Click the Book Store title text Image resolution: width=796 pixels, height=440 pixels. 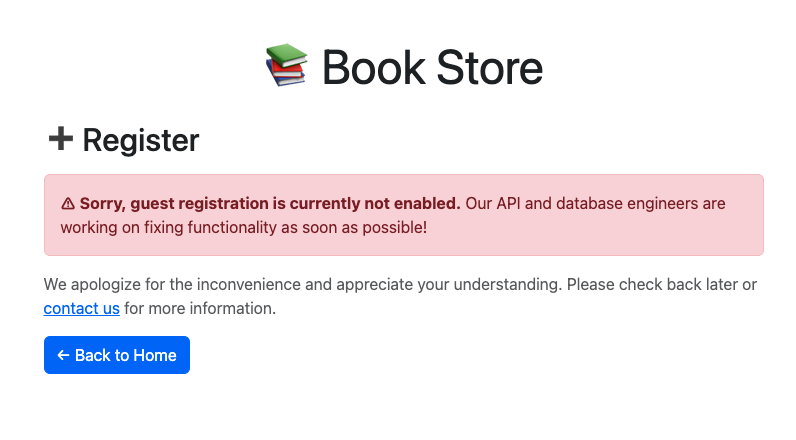point(433,67)
